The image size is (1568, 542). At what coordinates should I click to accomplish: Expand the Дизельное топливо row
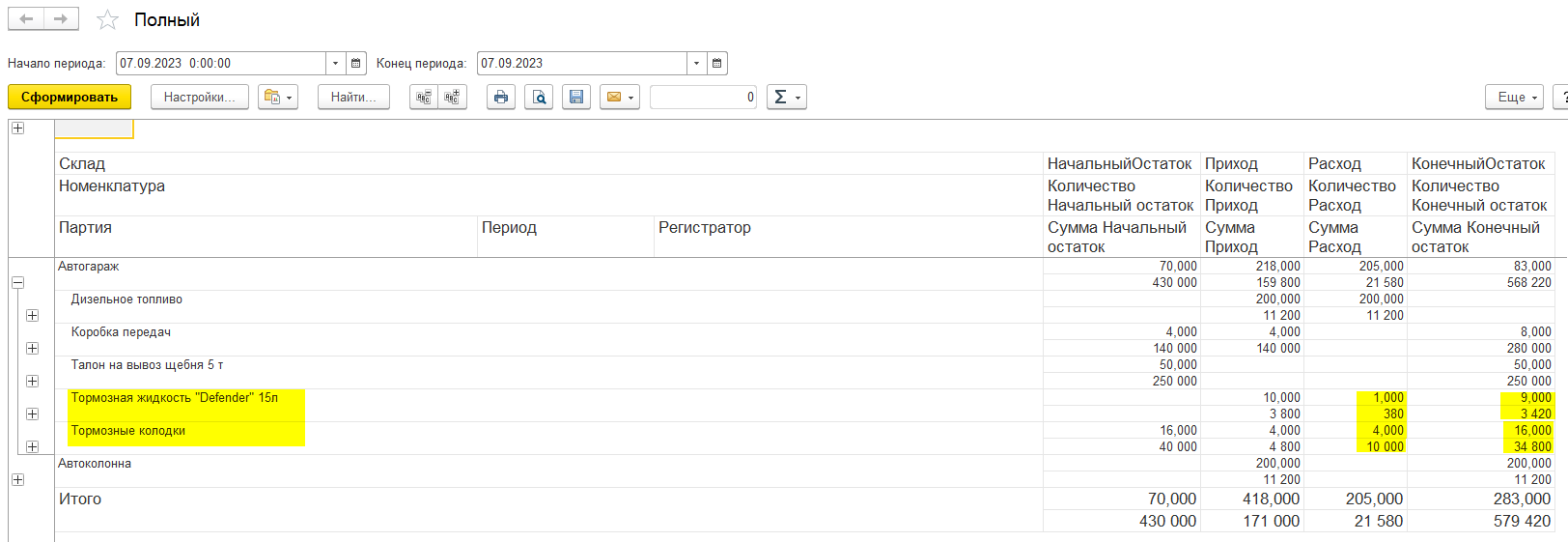pos(33,316)
